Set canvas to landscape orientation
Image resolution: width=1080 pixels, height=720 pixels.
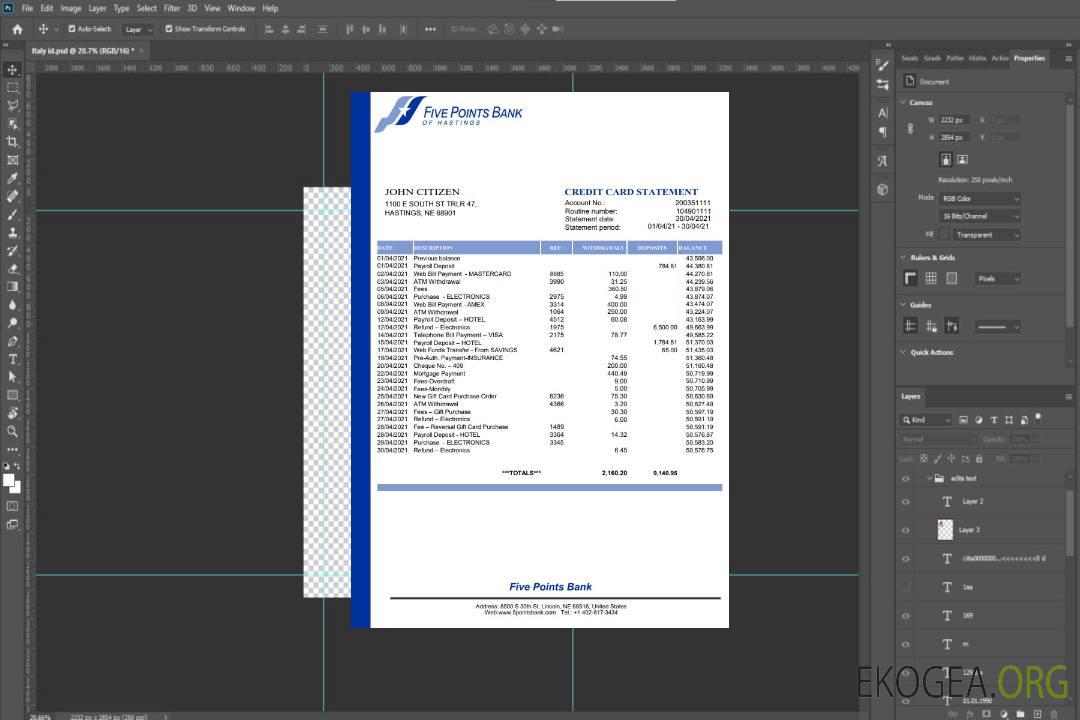tap(962, 160)
